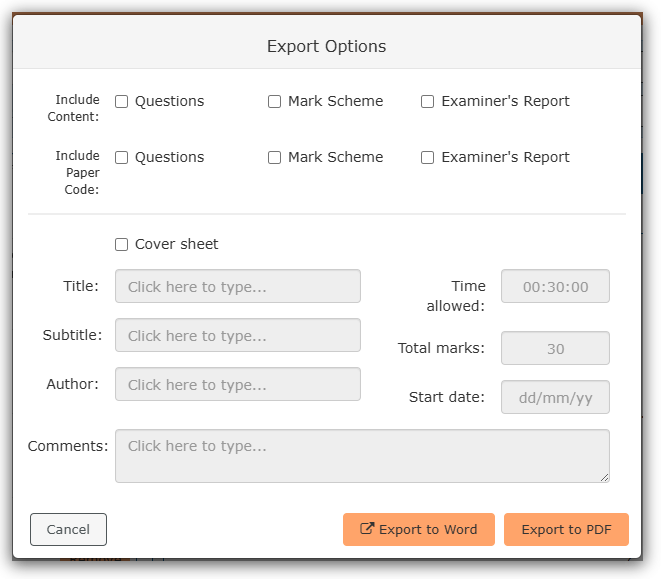The height and width of the screenshot is (579, 661).
Task: Select Examiner's Report for Include Paper Code
Action: 428,157
